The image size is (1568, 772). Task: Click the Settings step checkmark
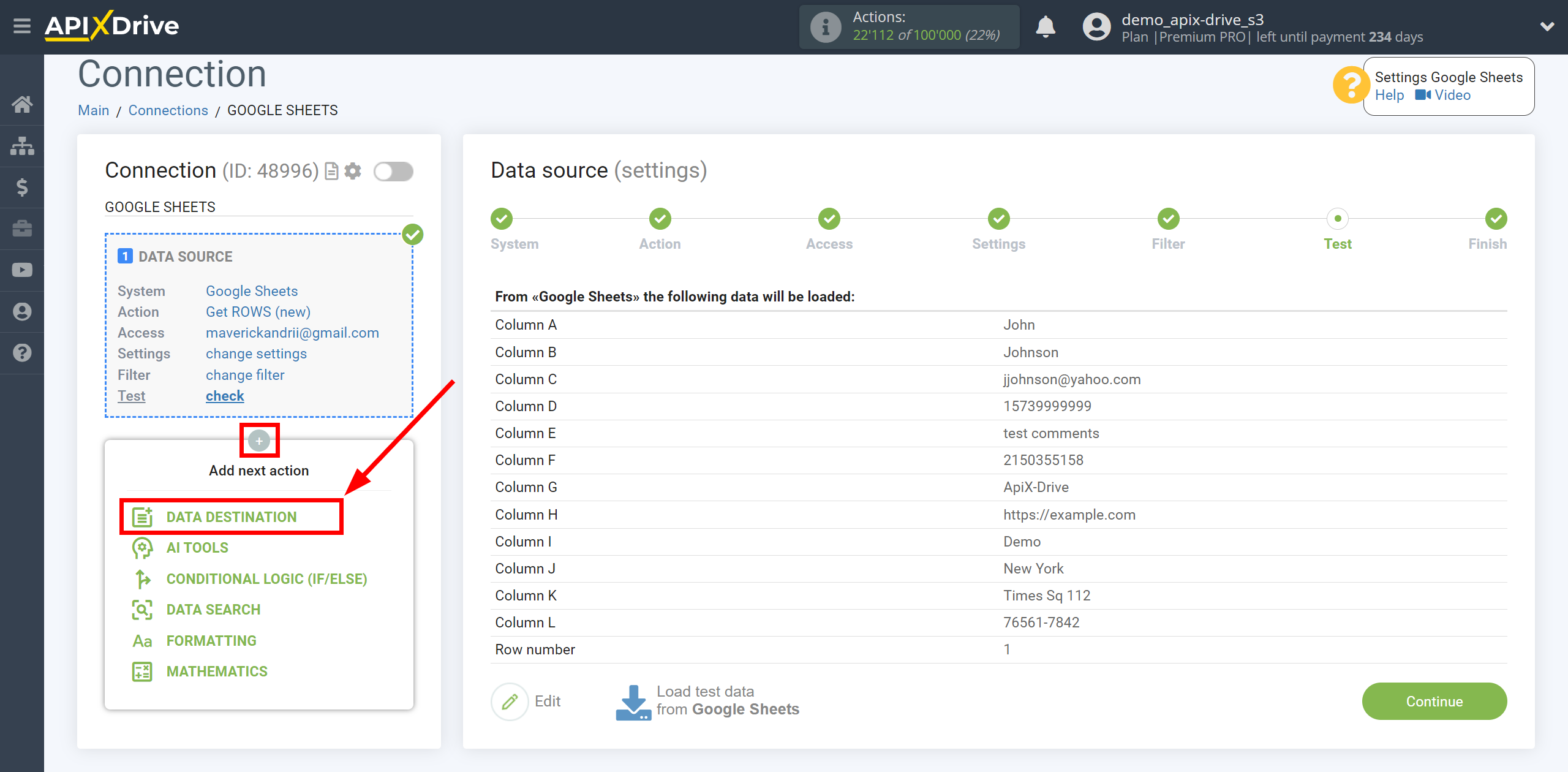(x=998, y=219)
